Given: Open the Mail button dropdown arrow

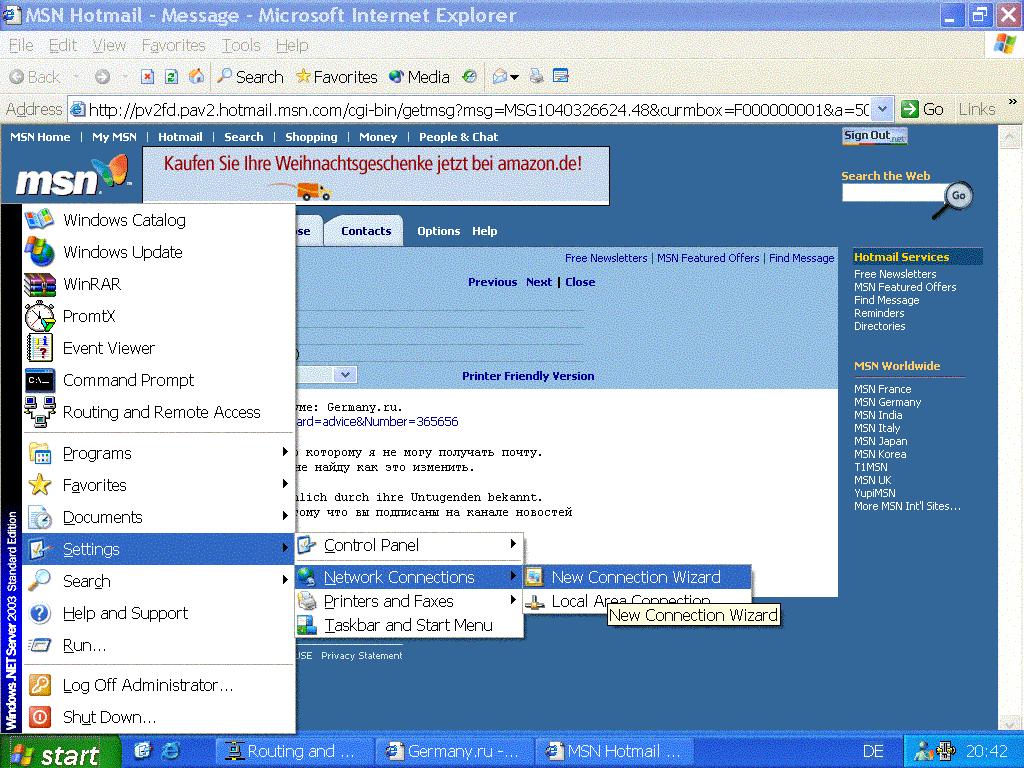Looking at the screenshot, I should coord(515,77).
